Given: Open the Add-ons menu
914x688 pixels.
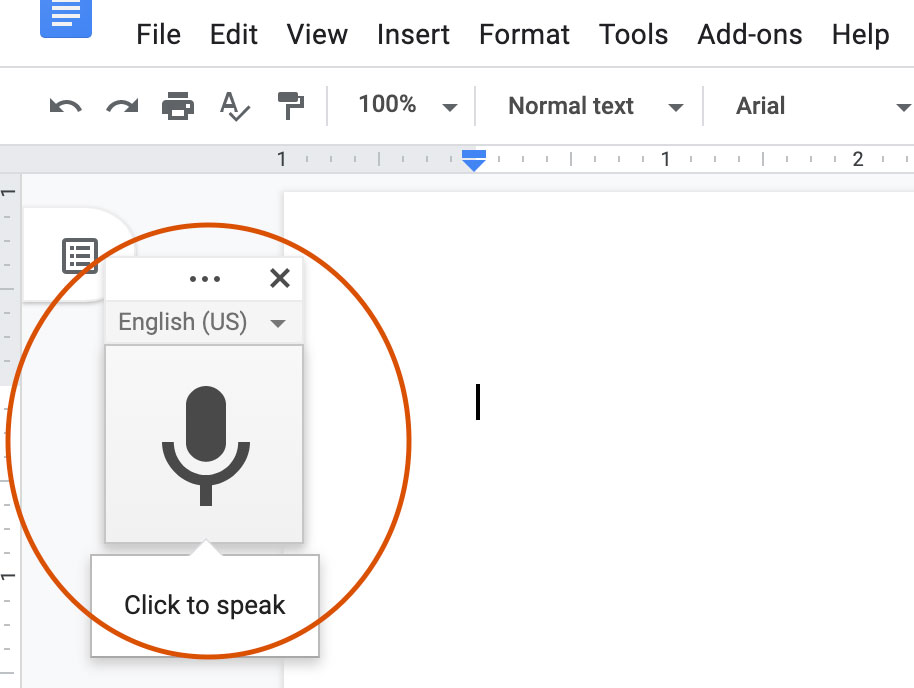Looking at the screenshot, I should pos(749,35).
